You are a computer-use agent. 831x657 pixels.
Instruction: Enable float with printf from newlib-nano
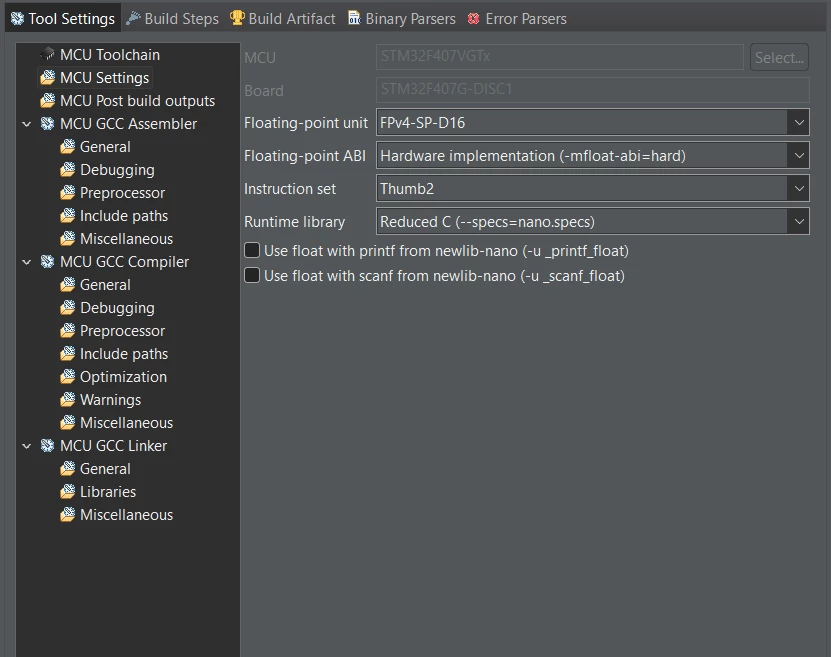[x=252, y=250]
